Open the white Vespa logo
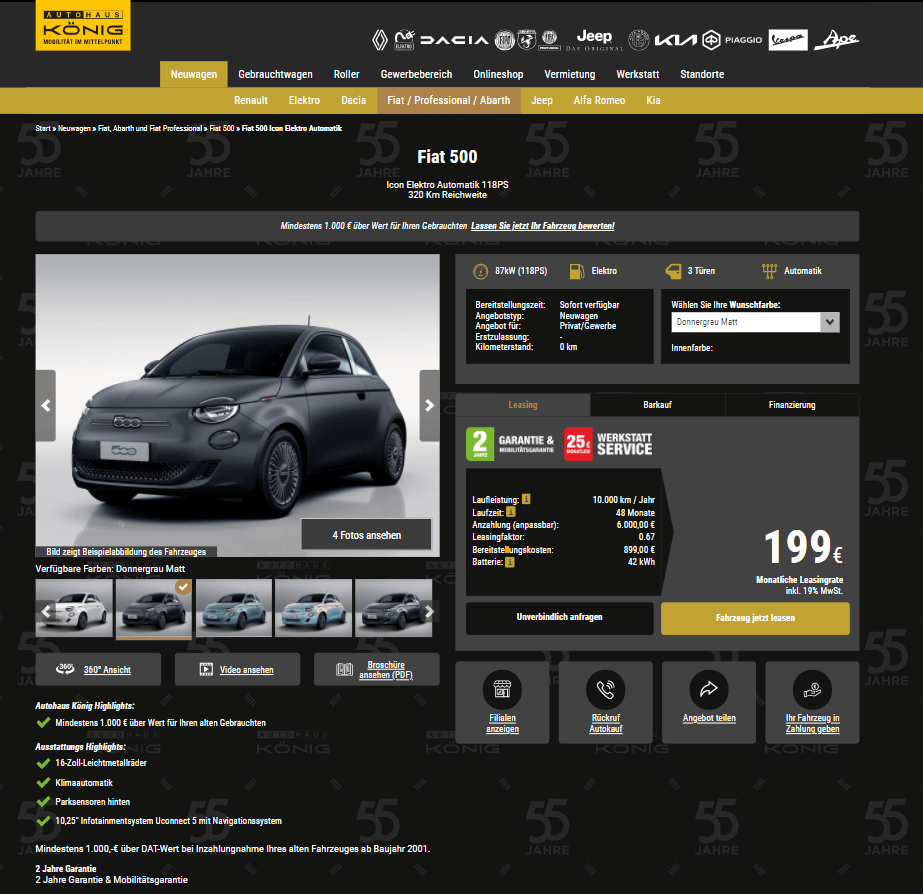The width and height of the screenshot is (923, 894). (x=788, y=40)
